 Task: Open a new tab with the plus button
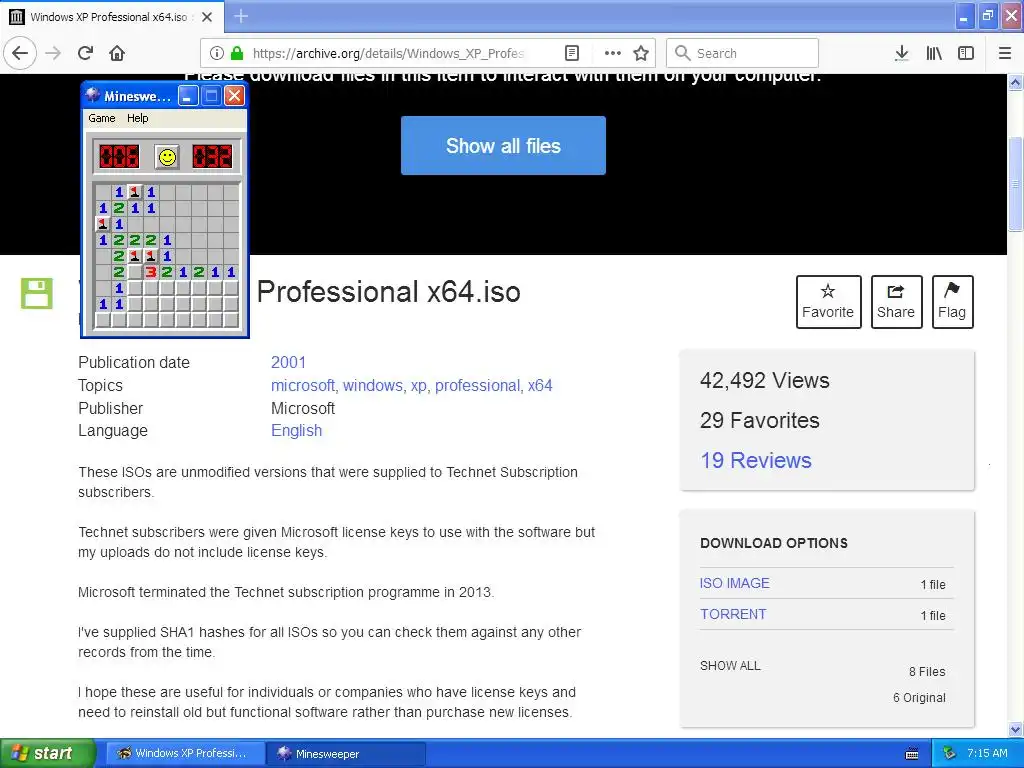[241, 16]
